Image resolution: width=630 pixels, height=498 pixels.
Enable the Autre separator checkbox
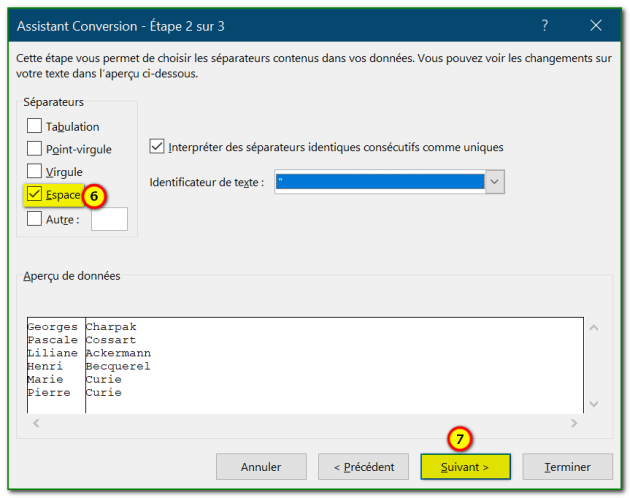click(x=35, y=219)
